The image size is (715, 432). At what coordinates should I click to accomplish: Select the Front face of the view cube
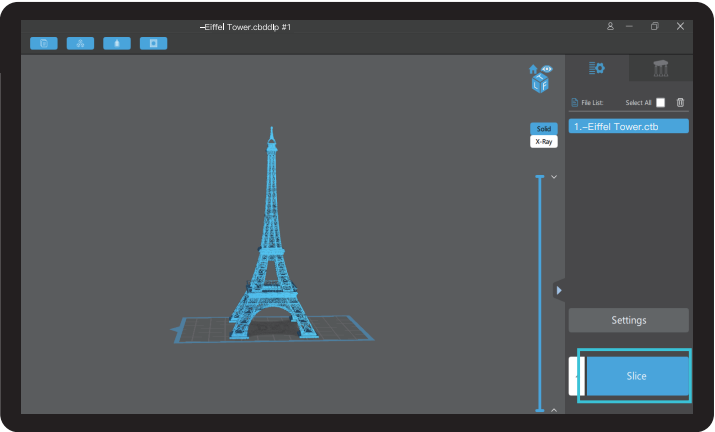click(x=544, y=85)
